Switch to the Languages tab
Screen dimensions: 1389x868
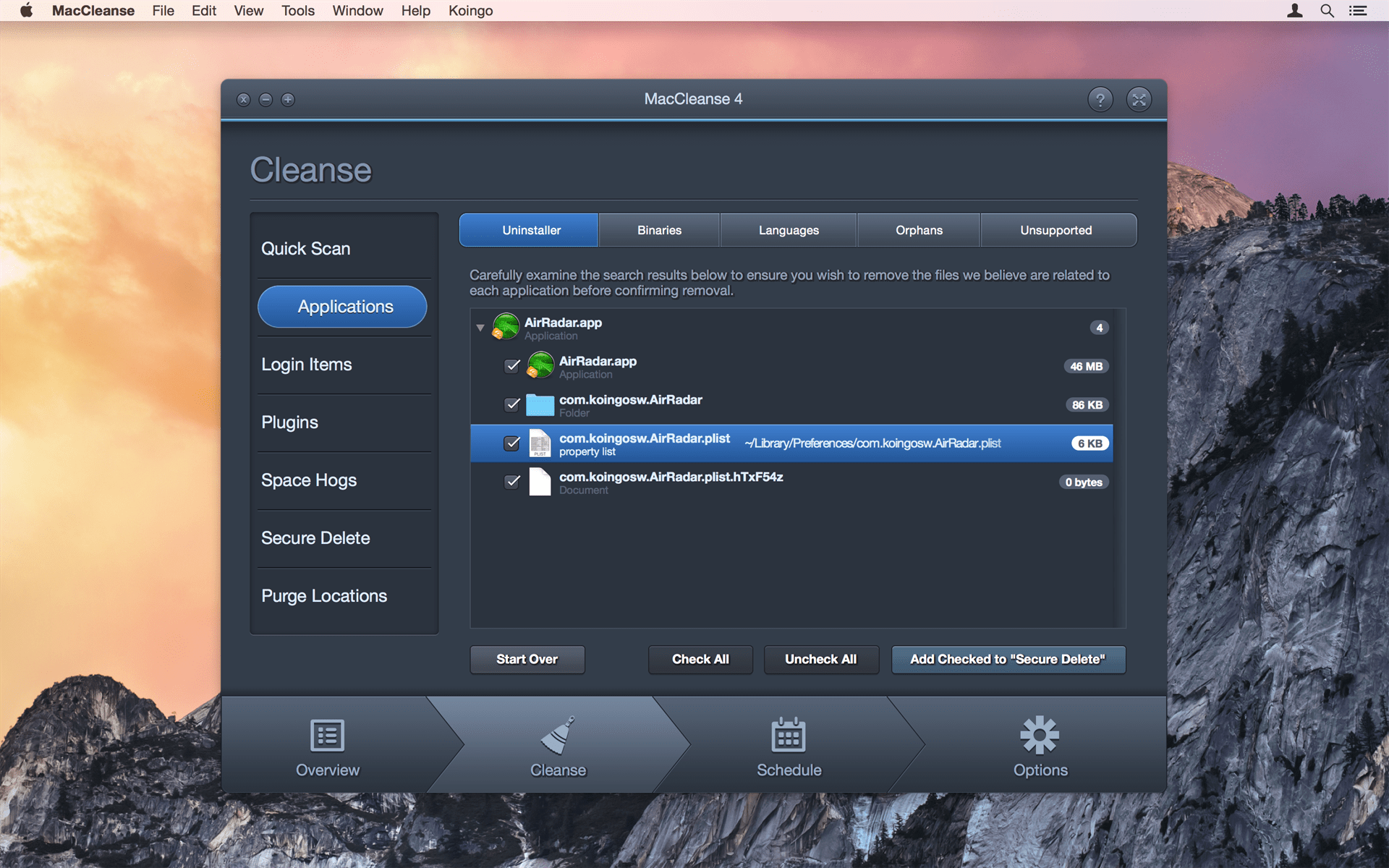click(x=789, y=230)
